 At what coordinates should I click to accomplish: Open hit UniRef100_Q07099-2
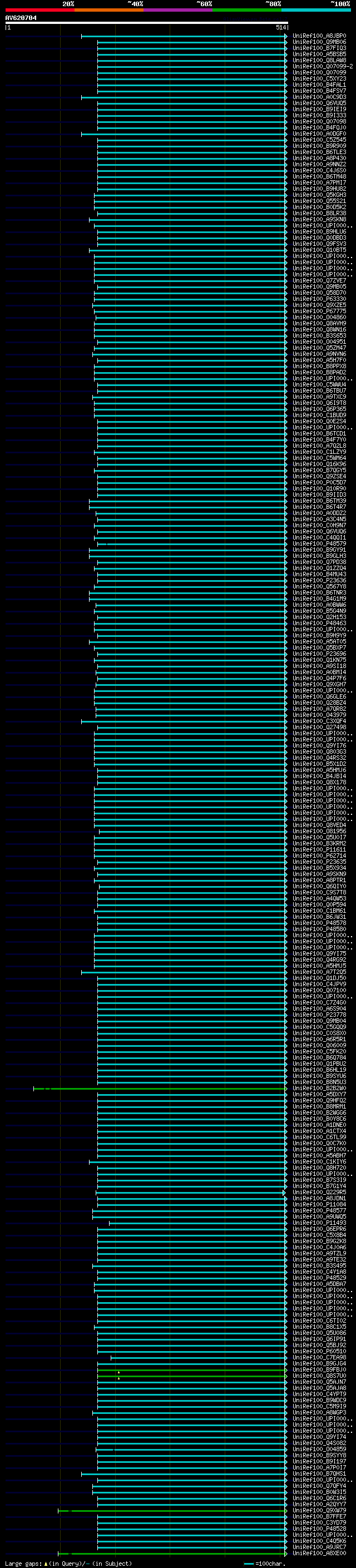[323, 66]
